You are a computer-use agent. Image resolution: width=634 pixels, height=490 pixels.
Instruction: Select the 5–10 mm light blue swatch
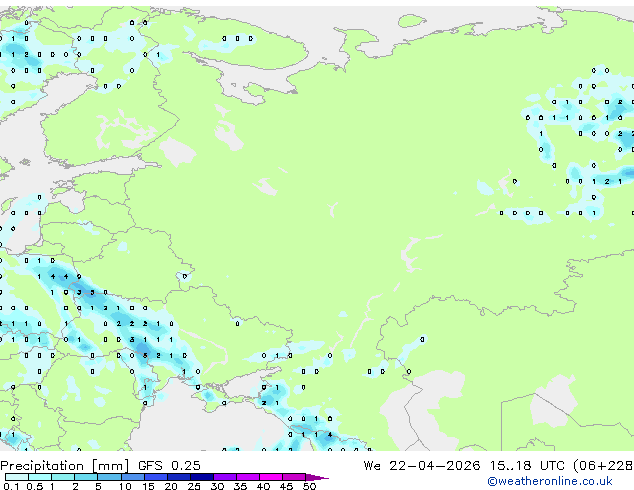tap(109, 477)
